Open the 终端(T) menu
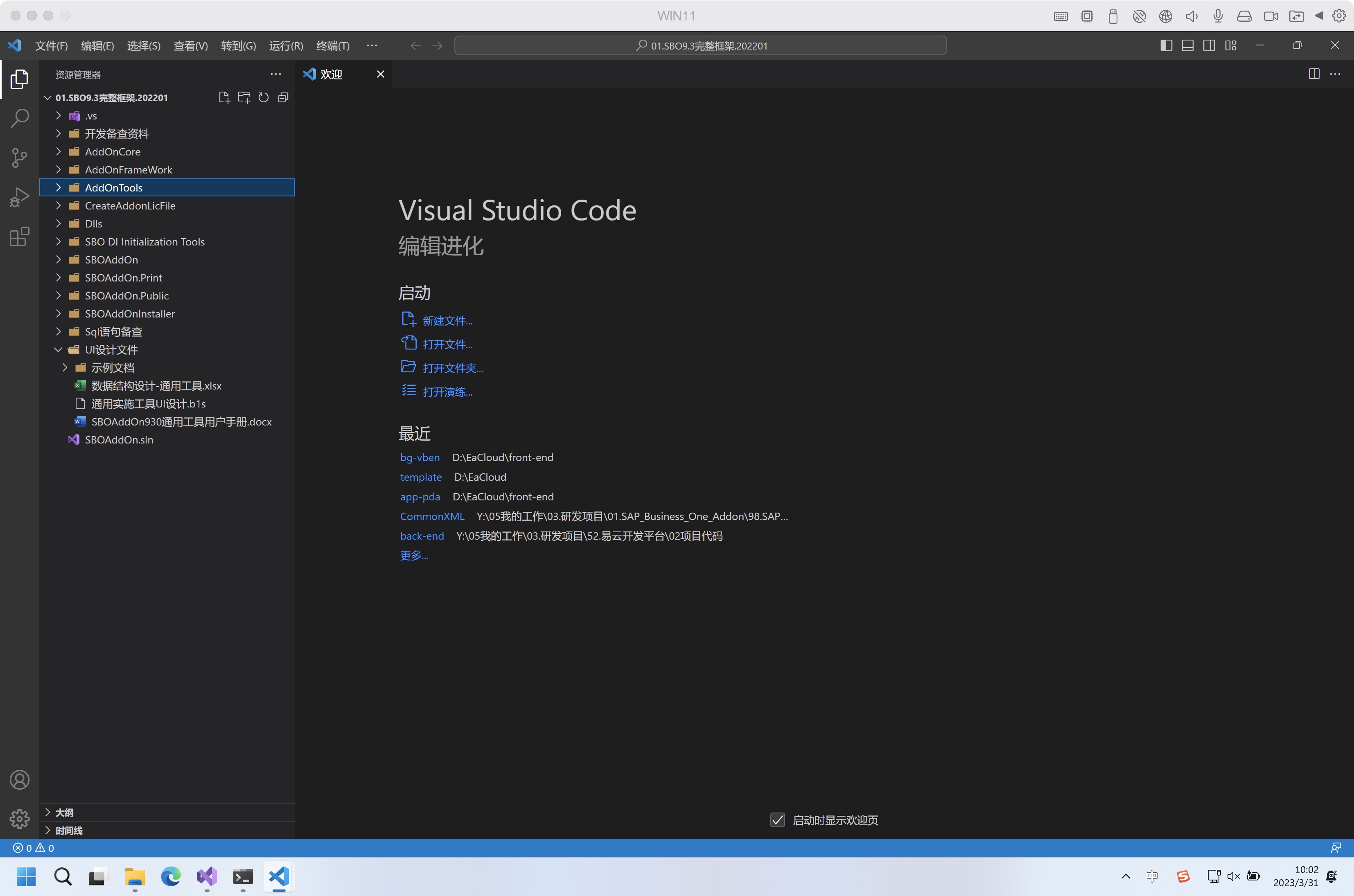This screenshot has width=1354, height=896. pos(333,46)
